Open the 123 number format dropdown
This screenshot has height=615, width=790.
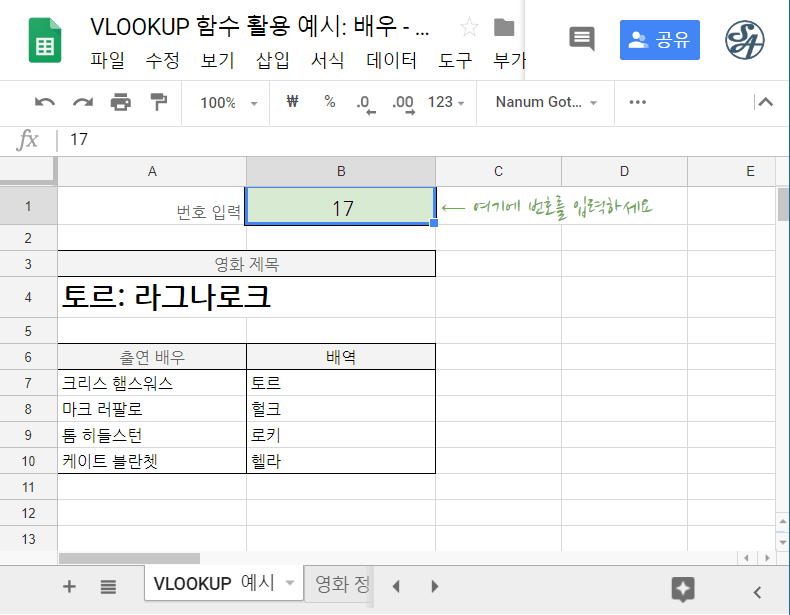click(446, 102)
